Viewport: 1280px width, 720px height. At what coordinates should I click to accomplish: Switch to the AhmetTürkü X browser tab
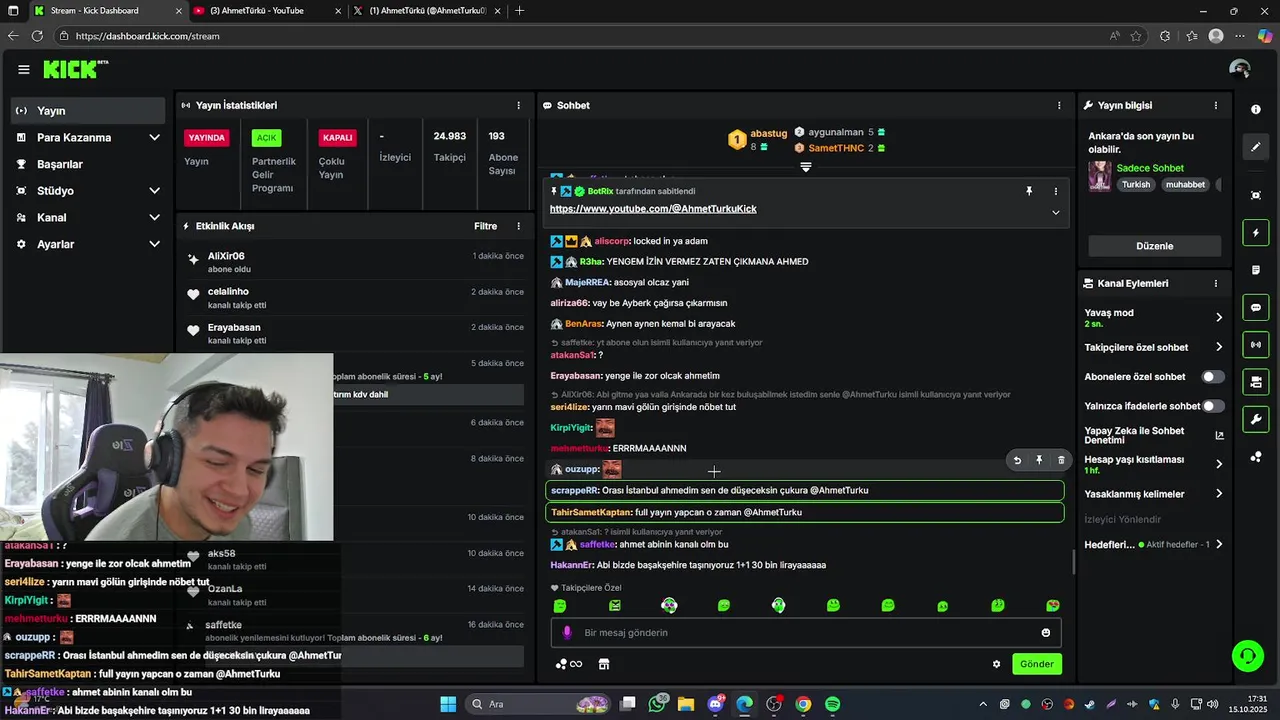(427, 11)
